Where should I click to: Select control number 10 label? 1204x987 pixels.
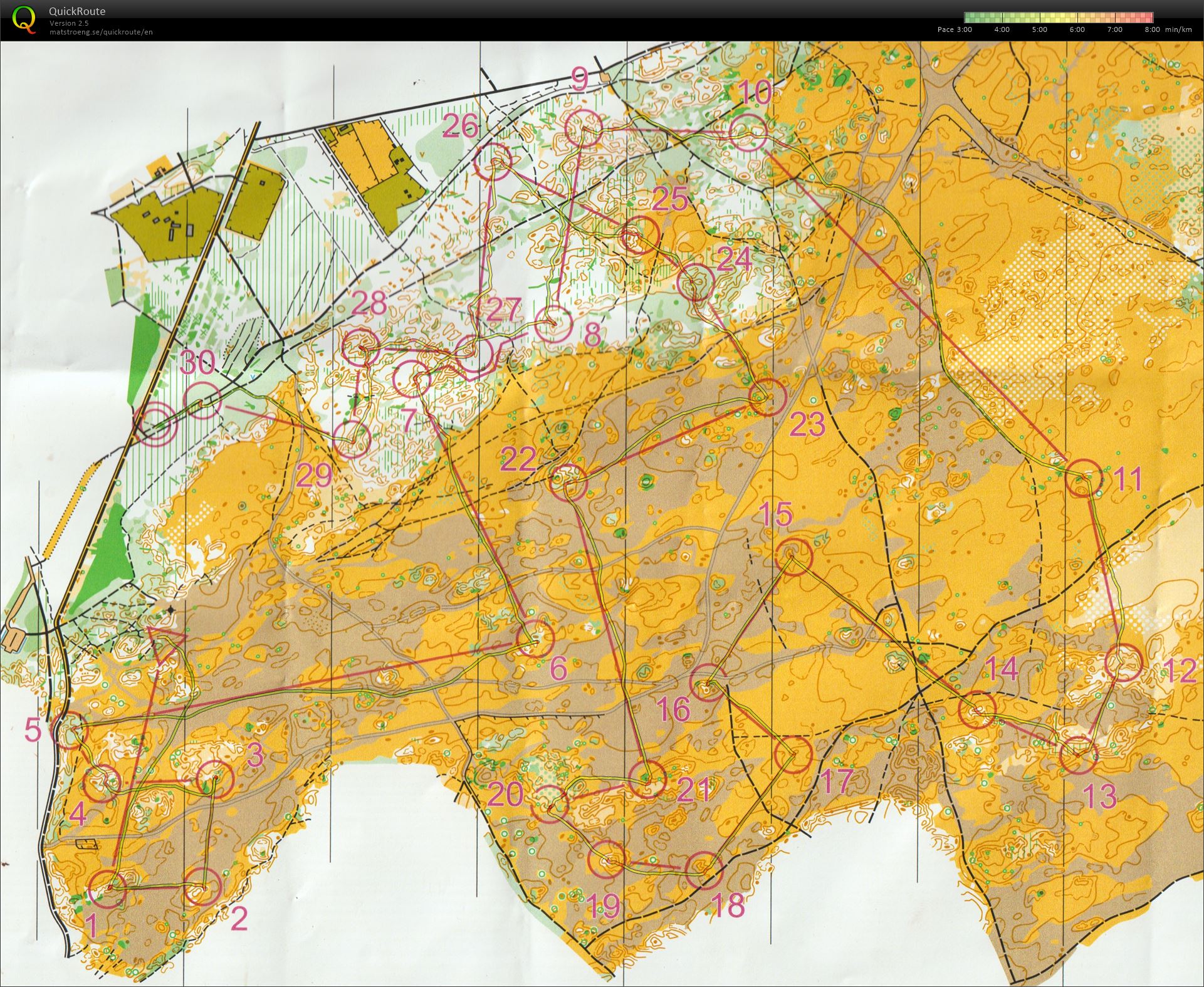click(756, 93)
